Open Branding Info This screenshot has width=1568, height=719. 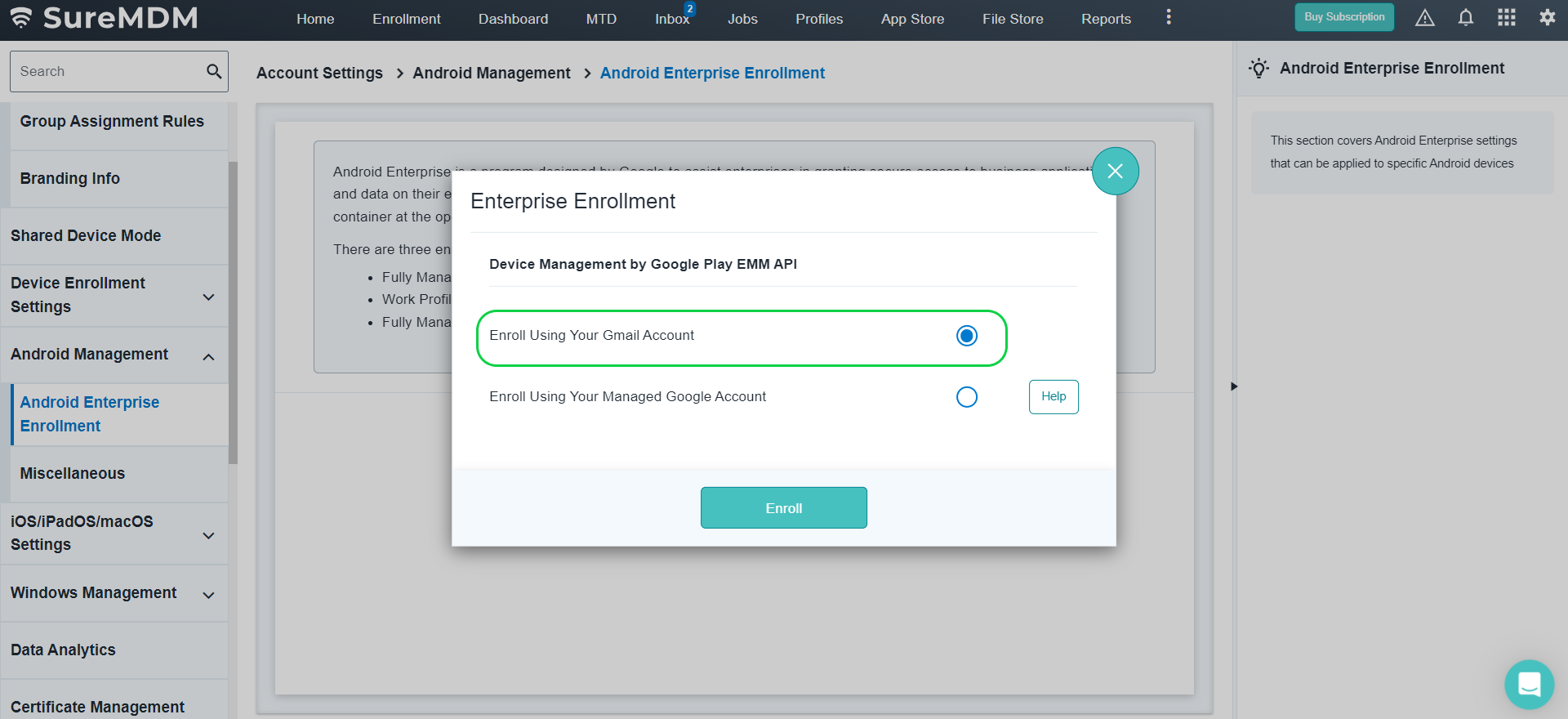click(119, 179)
